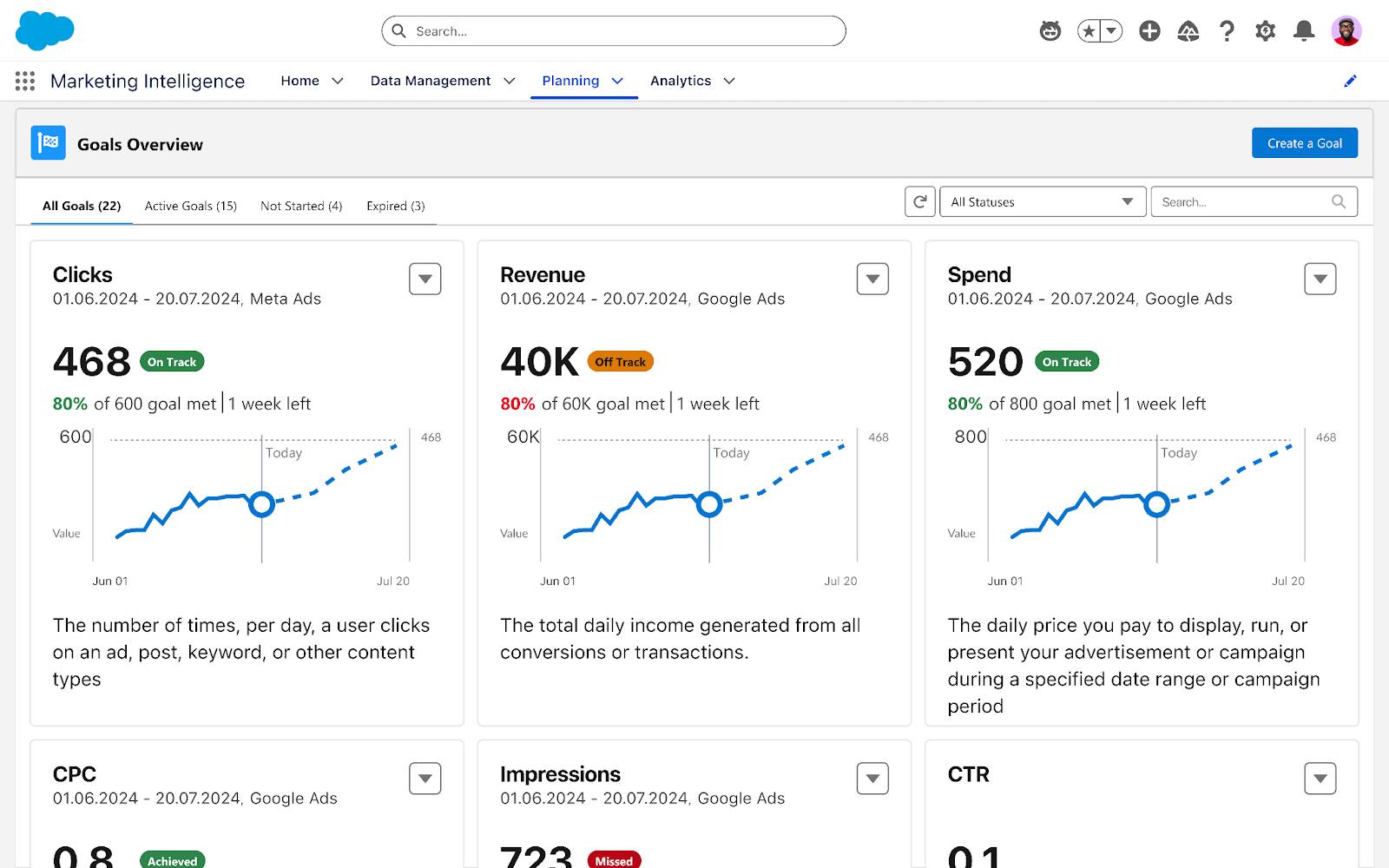
Task: Open the Impressions card actions menu
Action: (872, 778)
